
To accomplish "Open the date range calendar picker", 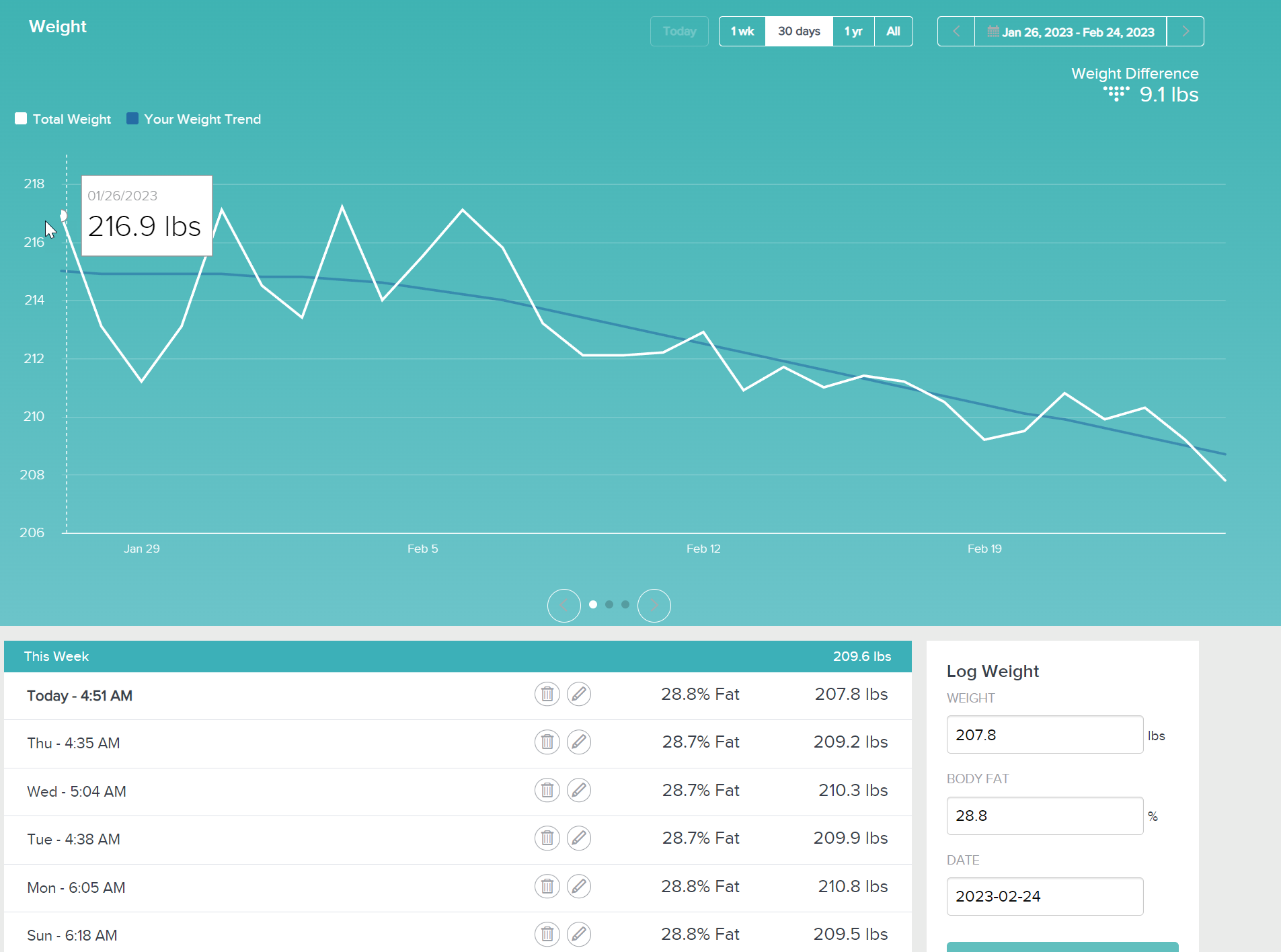I will tap(1071, 32).
